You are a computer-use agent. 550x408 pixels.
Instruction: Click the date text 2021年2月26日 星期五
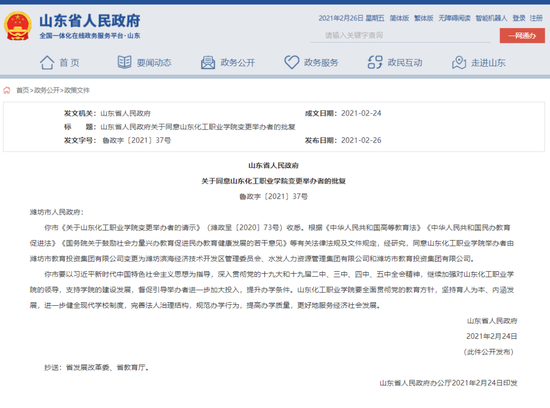click(x=351, y=18)
